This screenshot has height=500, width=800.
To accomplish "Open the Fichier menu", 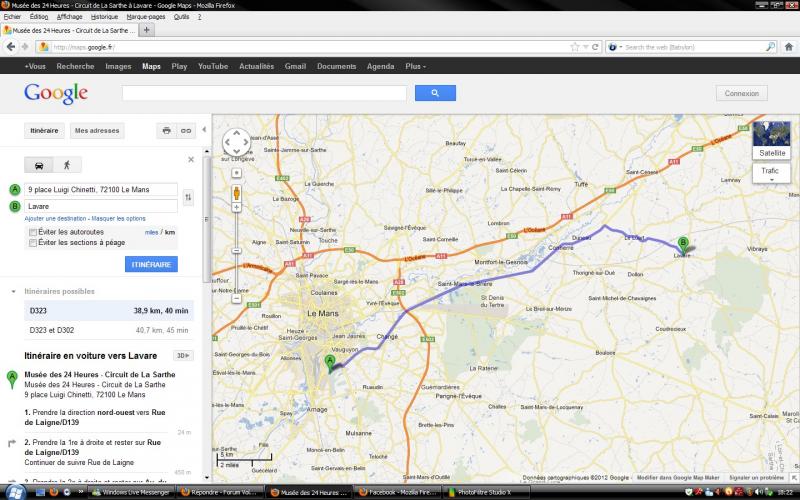I will 12,17.
